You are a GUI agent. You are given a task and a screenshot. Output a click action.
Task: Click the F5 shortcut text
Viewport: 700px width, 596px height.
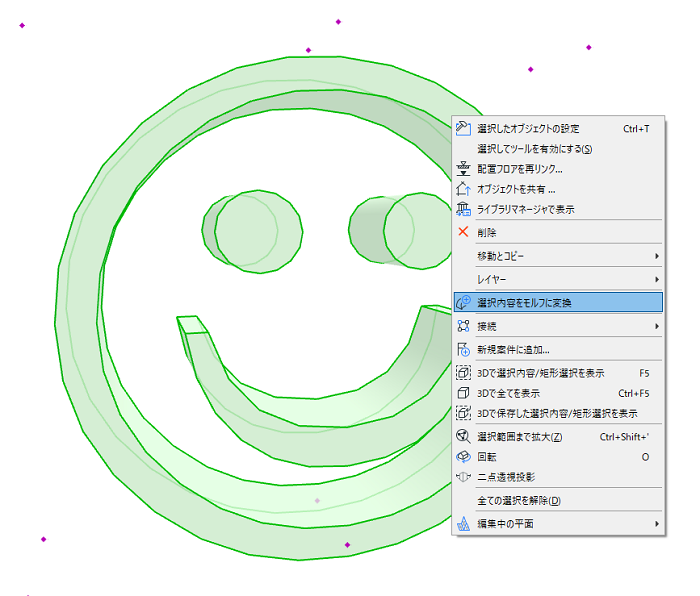[x=644, y=373]
